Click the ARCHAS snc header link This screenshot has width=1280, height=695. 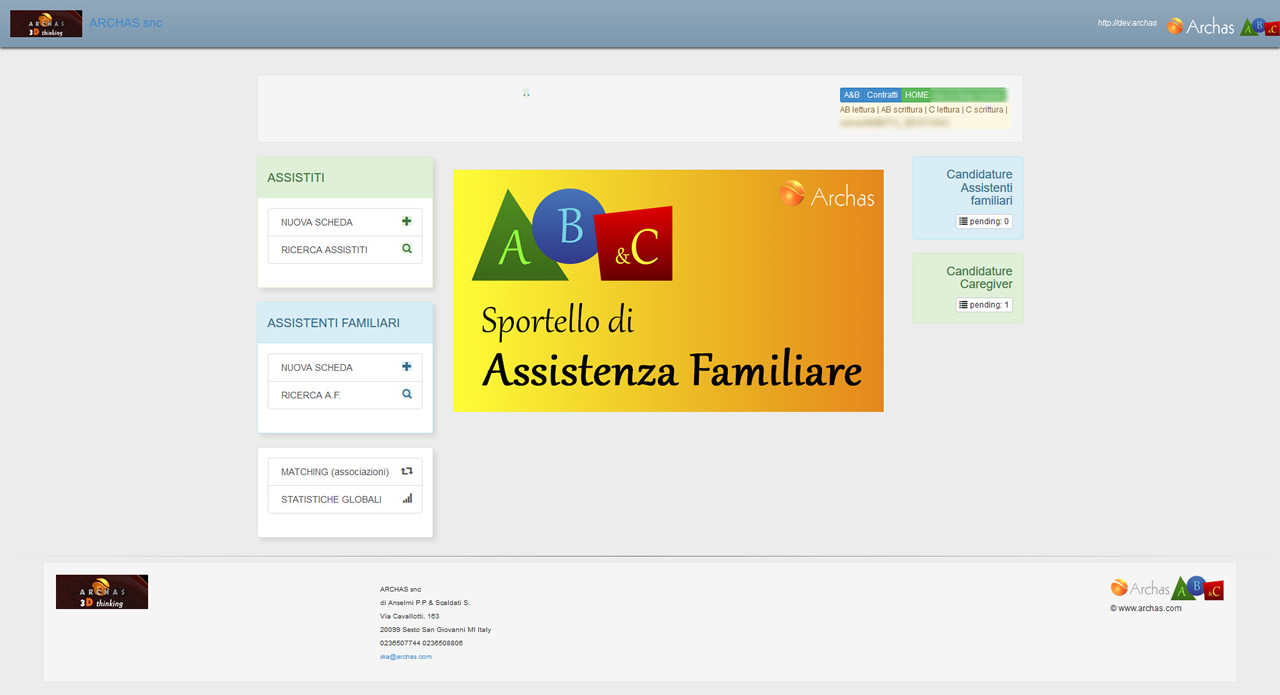[x=125, y=23]
